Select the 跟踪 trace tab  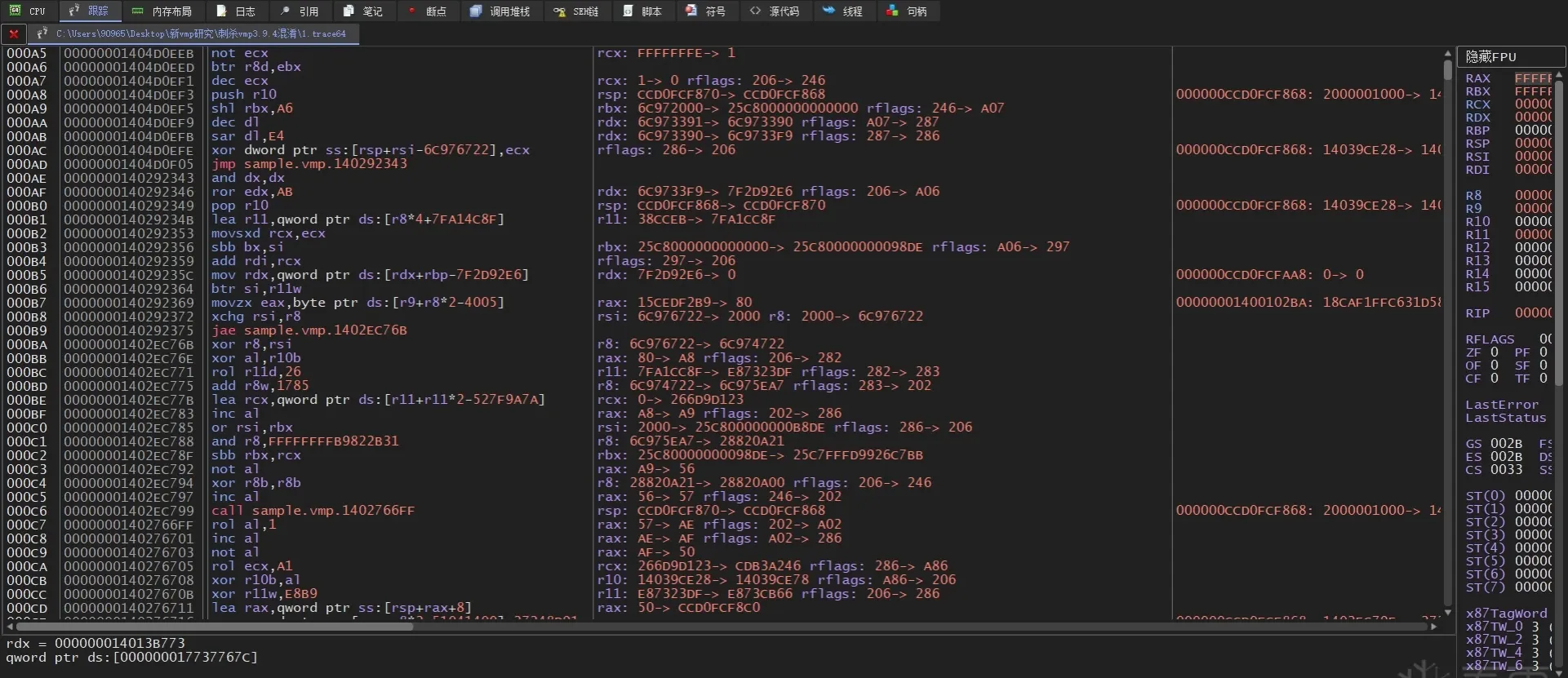[x=90, y=11]
